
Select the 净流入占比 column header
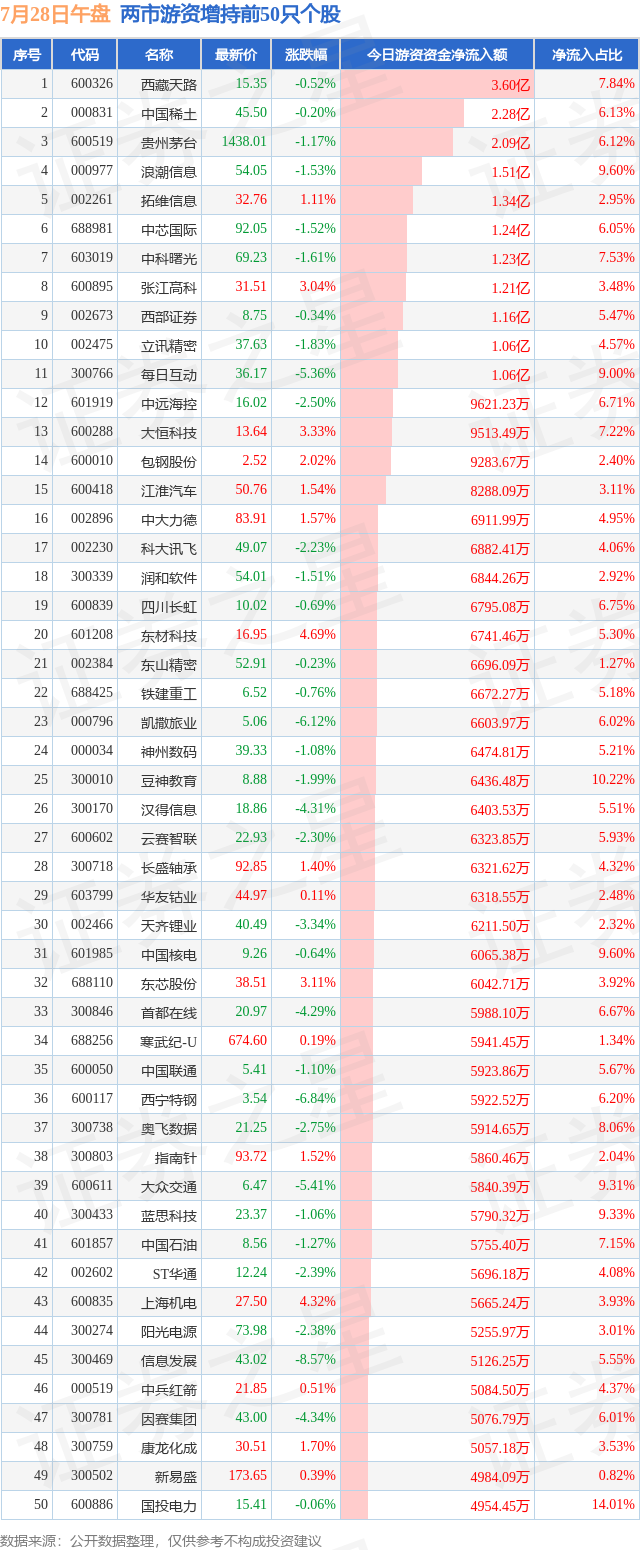(587, 55)
